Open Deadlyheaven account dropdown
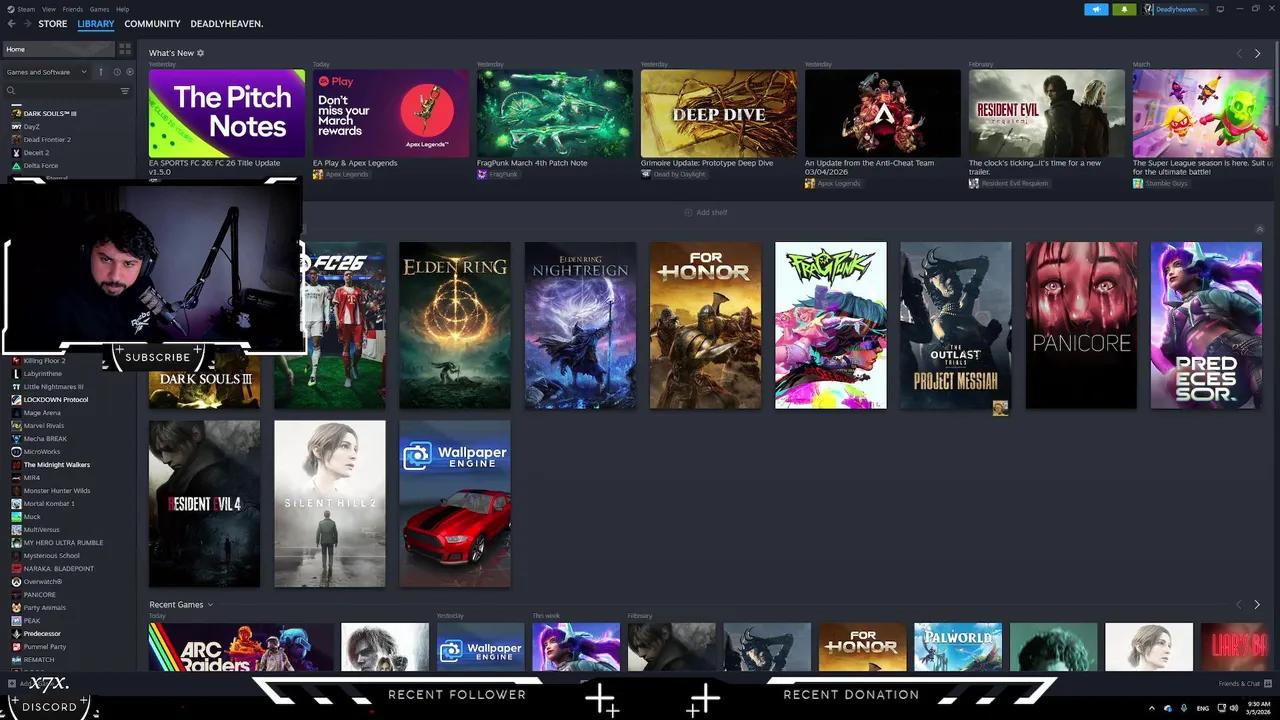The height and width of the screenshot is (720, 1280). 1175,9
